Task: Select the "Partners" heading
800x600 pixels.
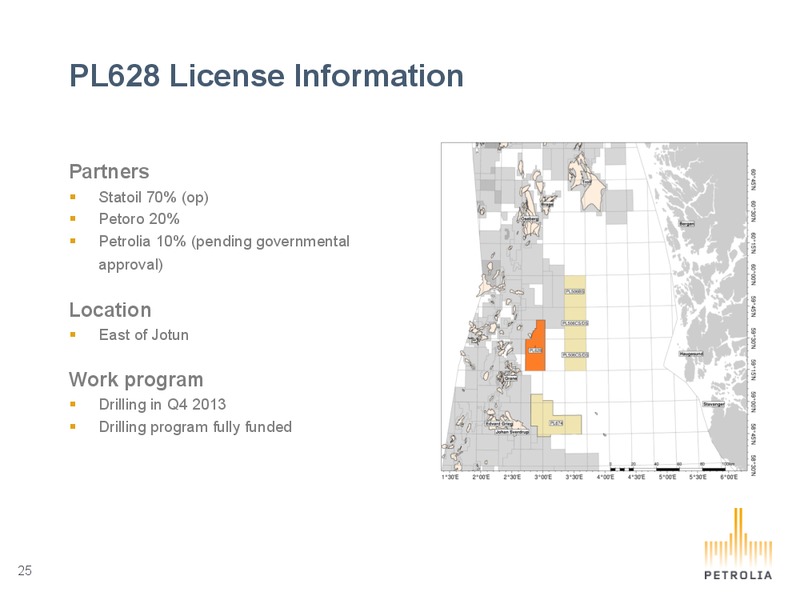Action: point(109,171)
